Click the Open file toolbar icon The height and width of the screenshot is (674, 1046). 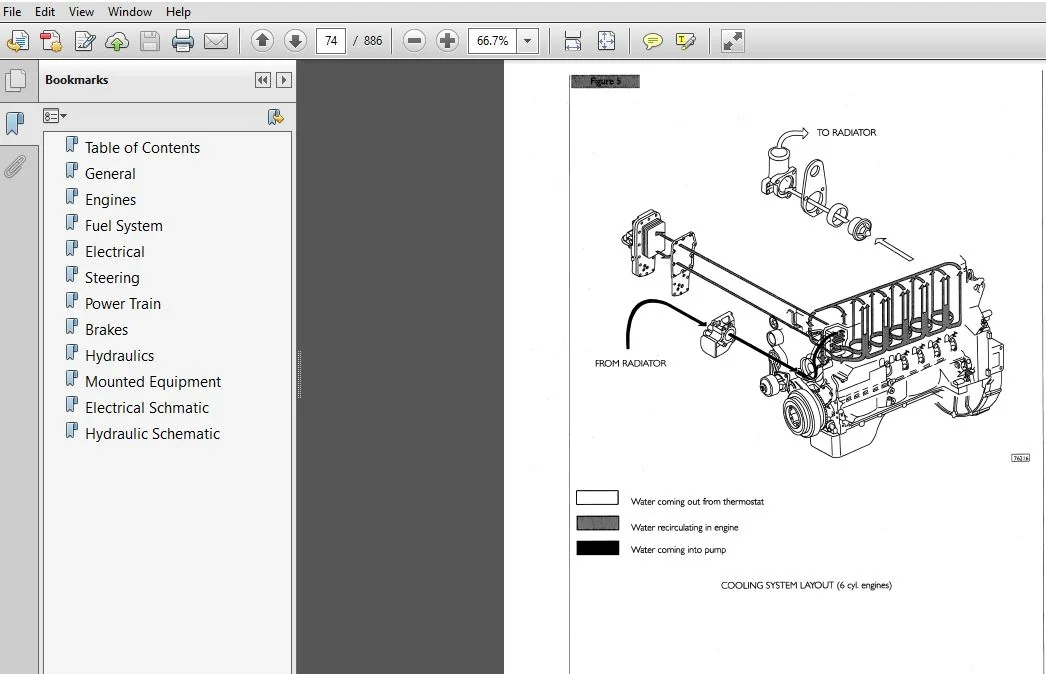click(18, 41)
